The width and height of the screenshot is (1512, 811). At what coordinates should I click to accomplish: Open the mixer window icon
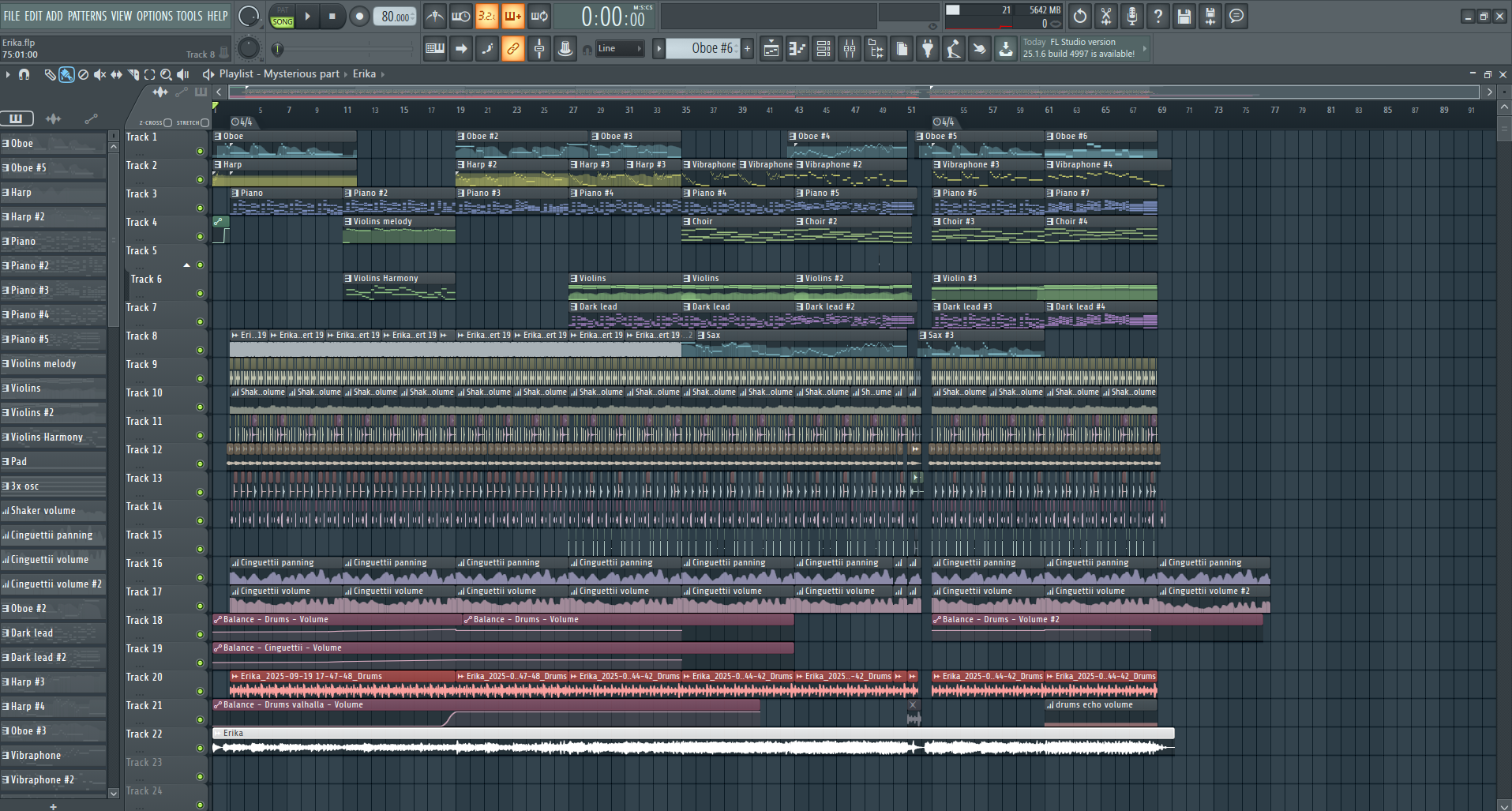coord(849,49)
